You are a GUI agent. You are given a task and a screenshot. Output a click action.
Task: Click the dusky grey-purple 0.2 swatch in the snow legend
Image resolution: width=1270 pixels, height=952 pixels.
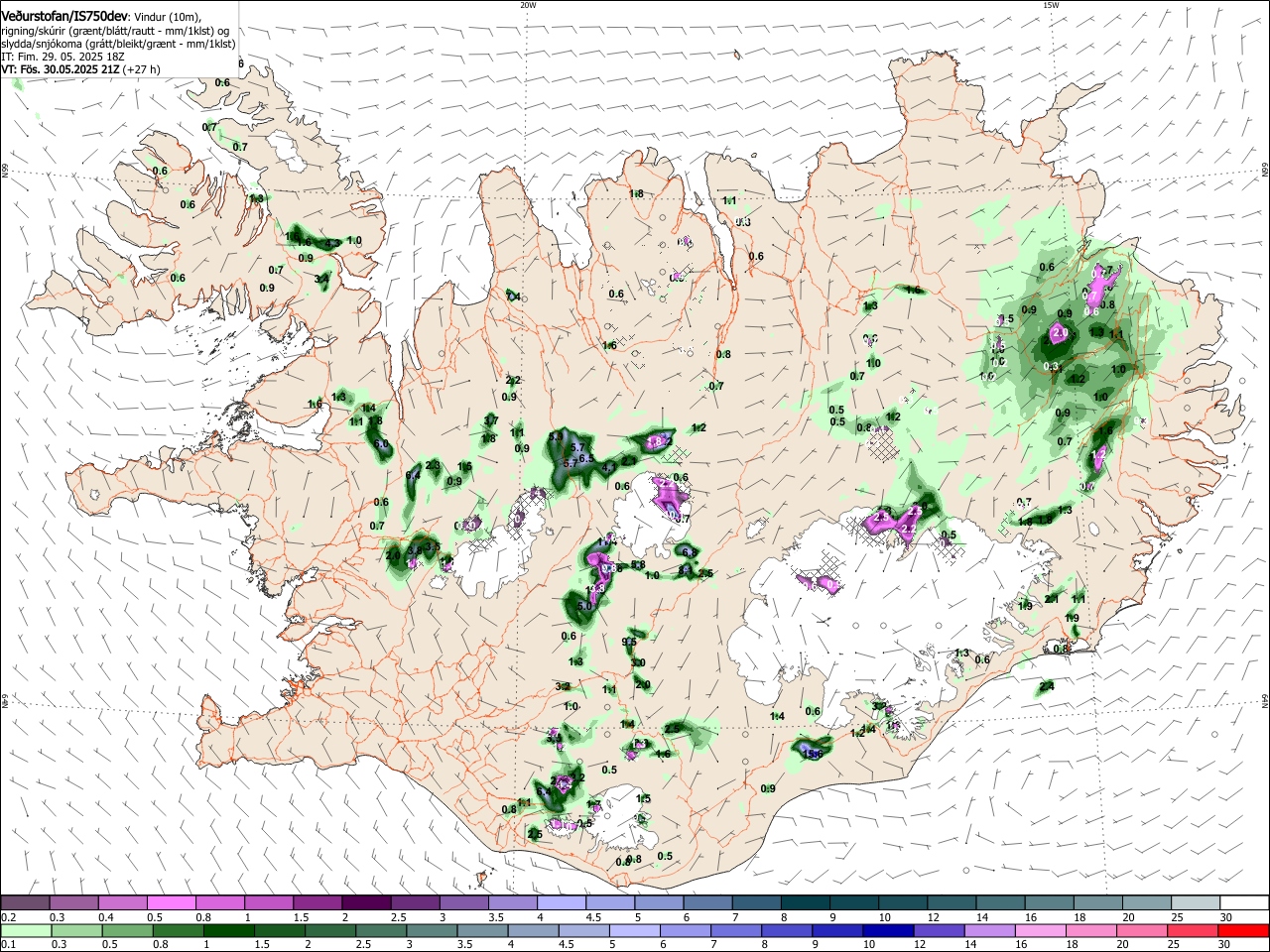[x=26, y=903]
